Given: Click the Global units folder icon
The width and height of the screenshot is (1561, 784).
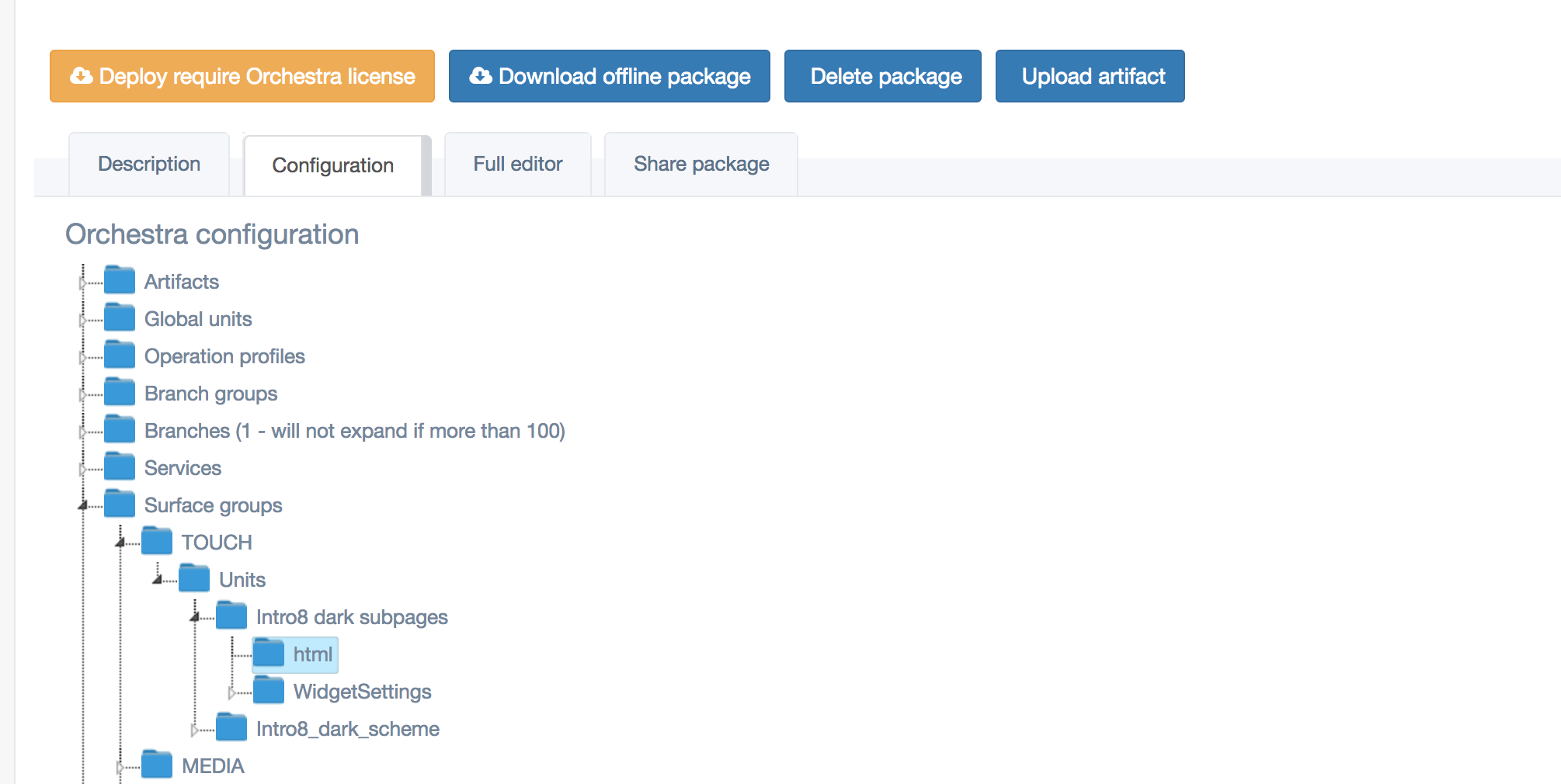Looking at the screenshot, I should [x=120, y=317].
